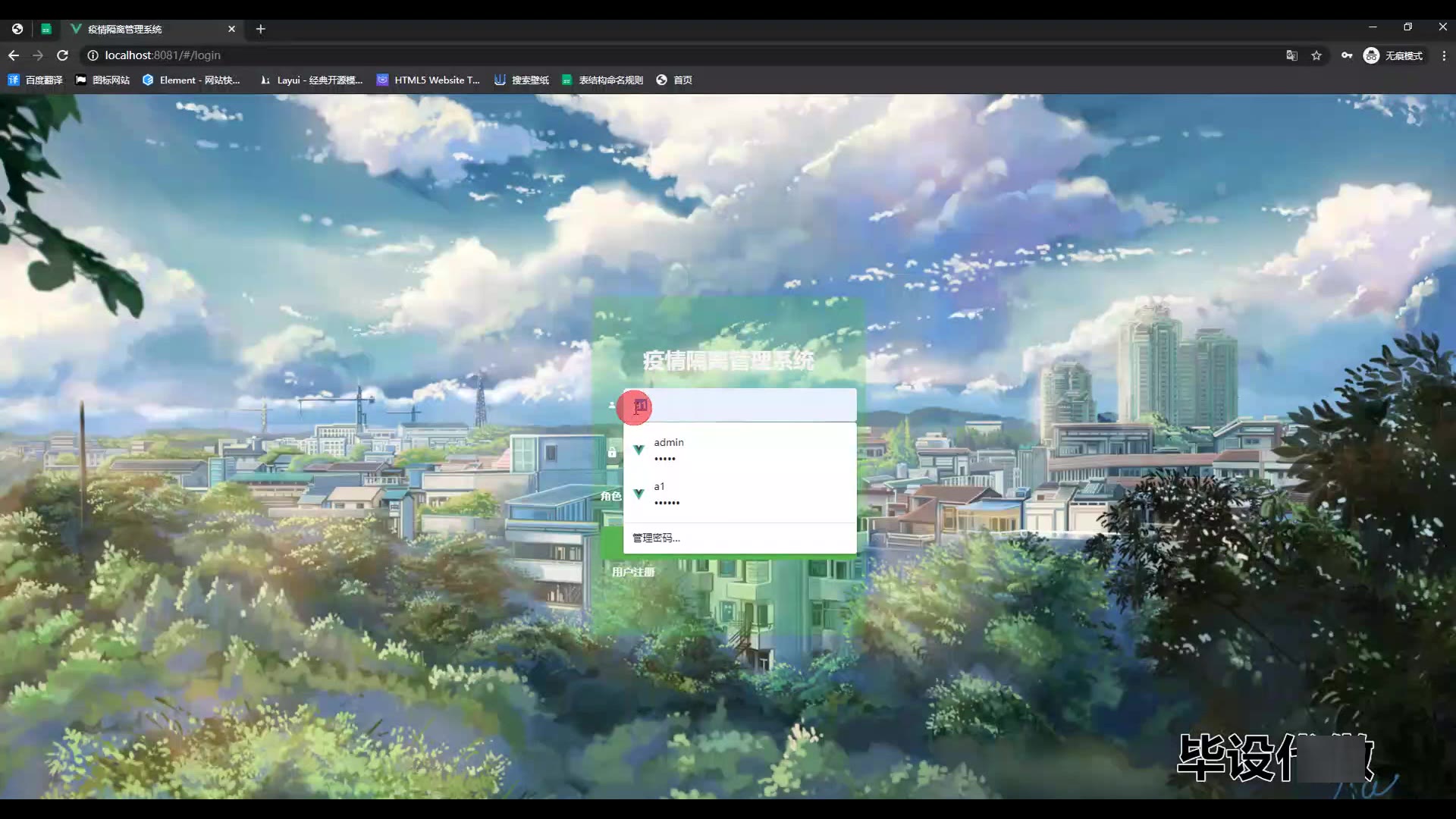Click the translate page icon
1456x819 pixels.
1291,55
